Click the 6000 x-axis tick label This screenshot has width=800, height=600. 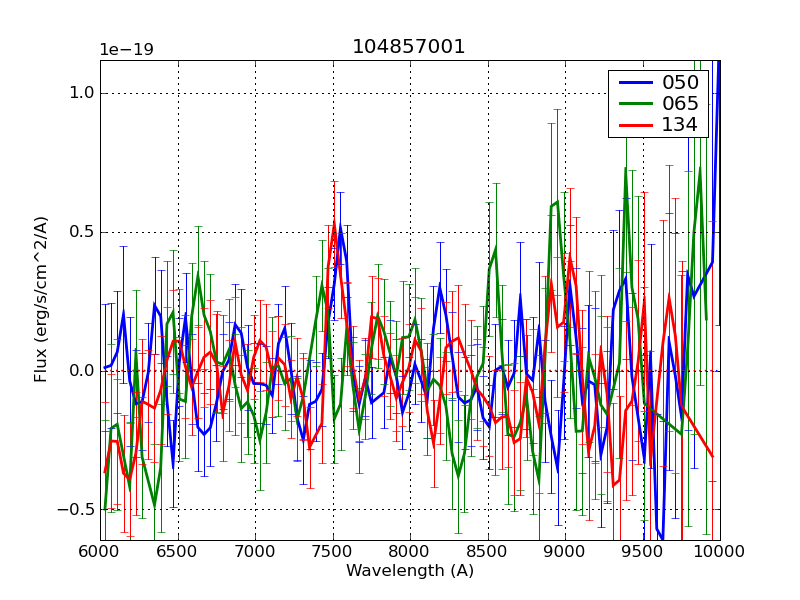pyautogui.click(x=100, y=552)
